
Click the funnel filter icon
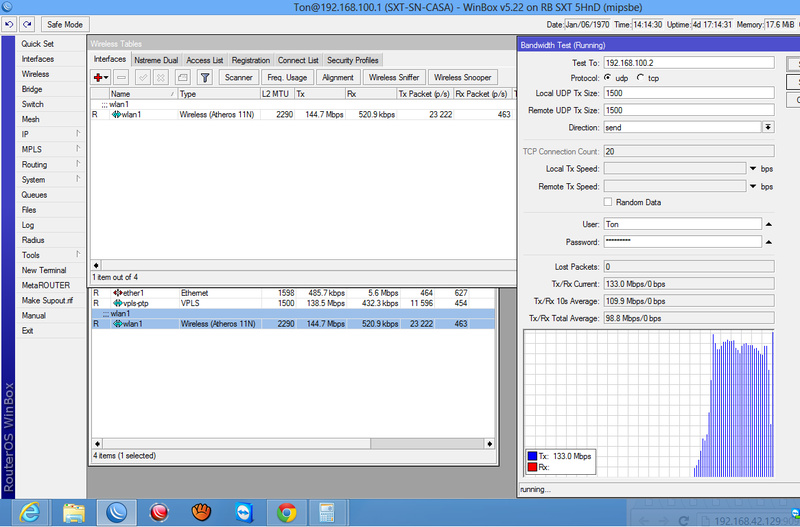[205, 78]
